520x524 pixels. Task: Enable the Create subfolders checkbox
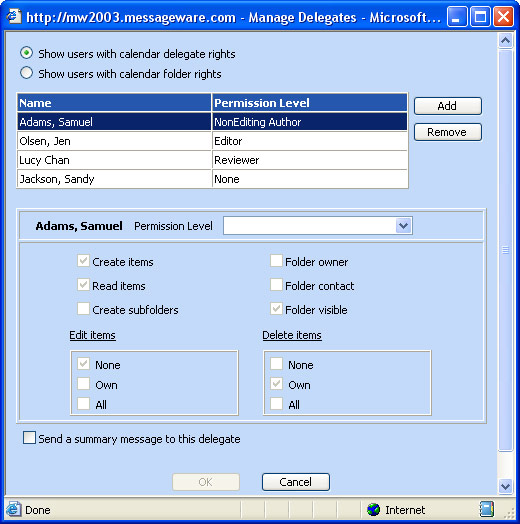click(x=83, y=308)
